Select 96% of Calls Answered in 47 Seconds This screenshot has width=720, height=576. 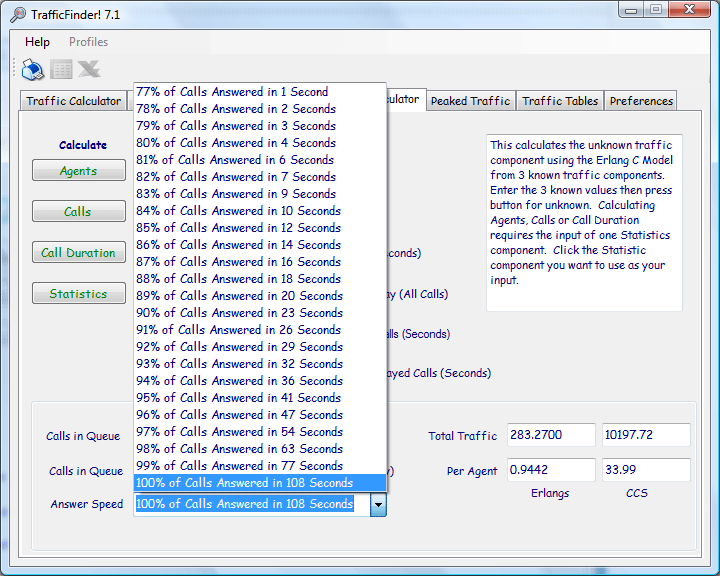(260, 415)
